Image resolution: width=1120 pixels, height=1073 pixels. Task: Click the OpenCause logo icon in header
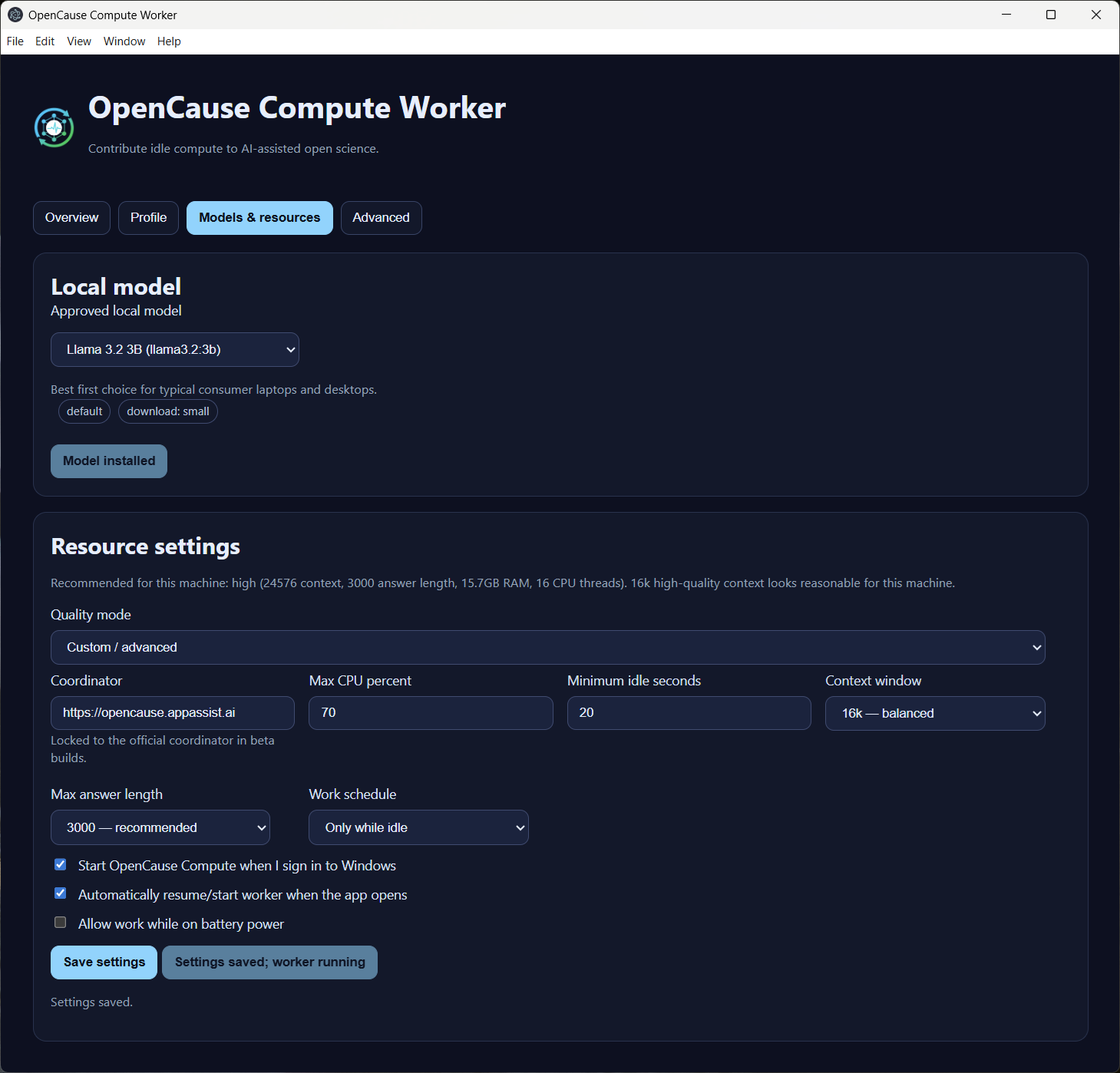pyautogui.click(x=54, y=127)
